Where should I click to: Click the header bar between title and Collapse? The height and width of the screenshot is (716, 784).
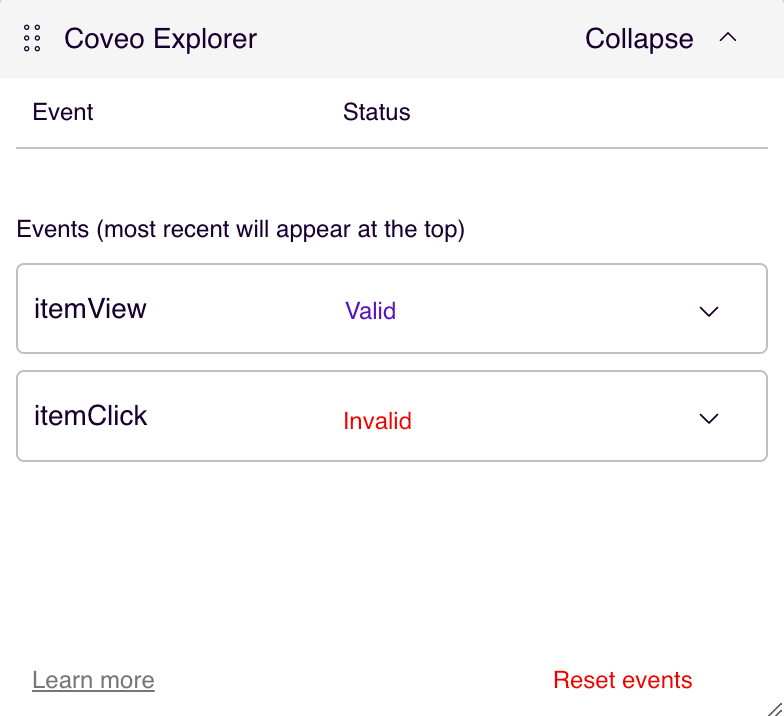click(420, 39)
